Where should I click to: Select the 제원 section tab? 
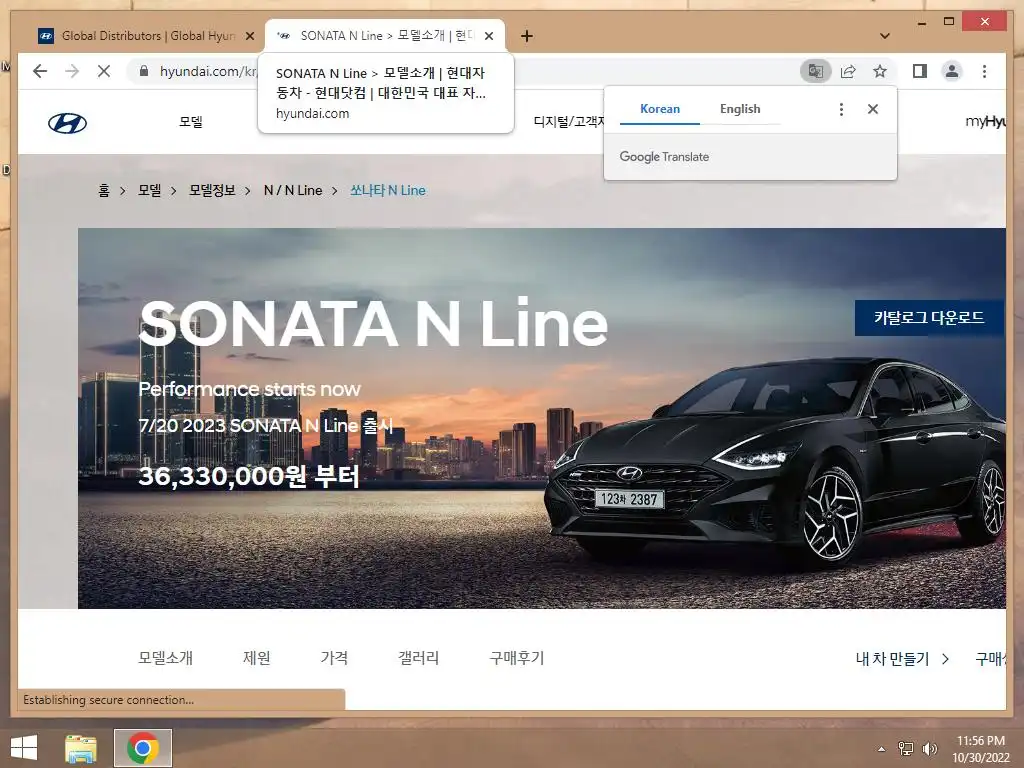pyautogui.click(x=257, y=658)
